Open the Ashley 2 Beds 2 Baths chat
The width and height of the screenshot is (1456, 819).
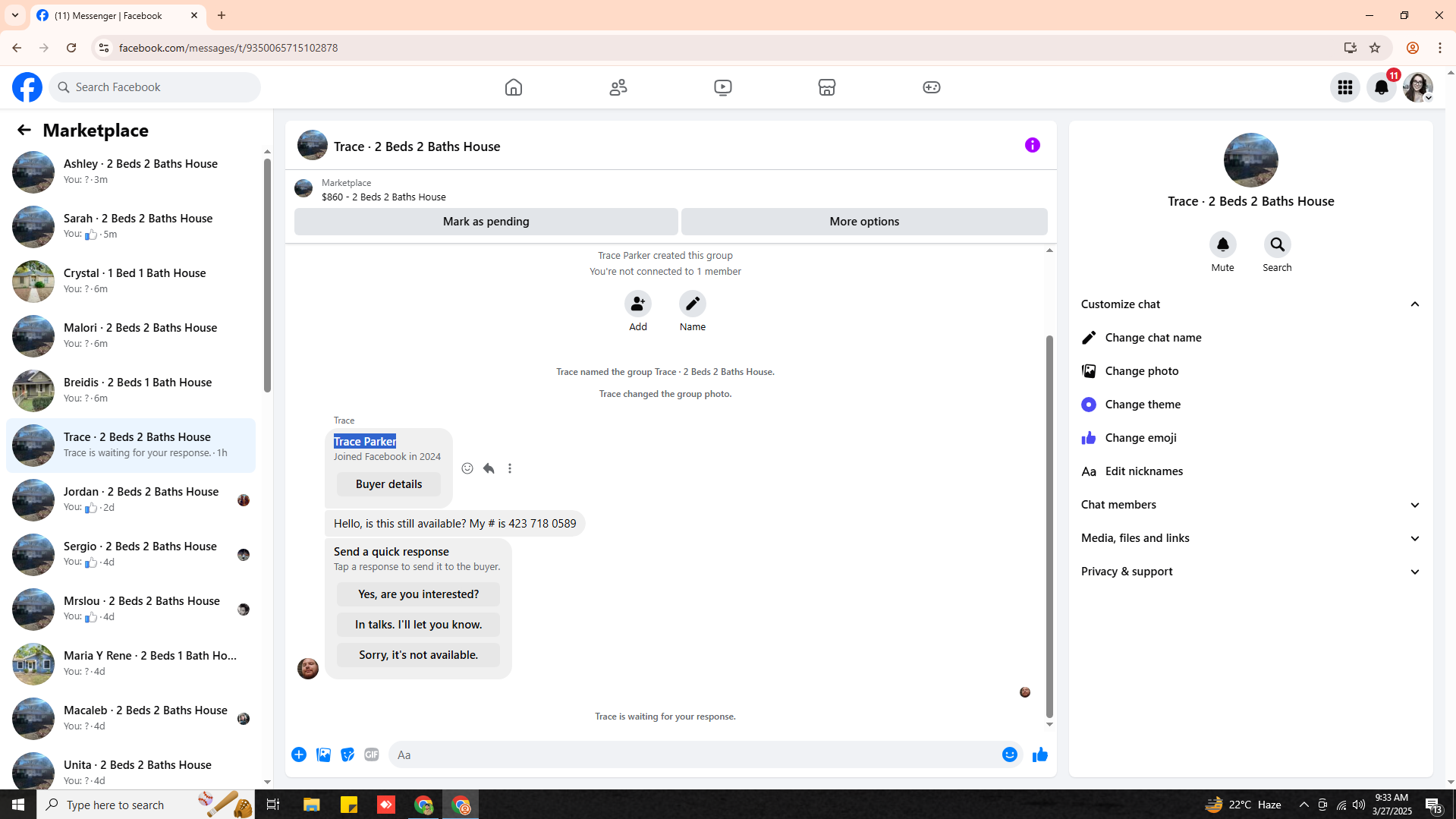(131, 172)
